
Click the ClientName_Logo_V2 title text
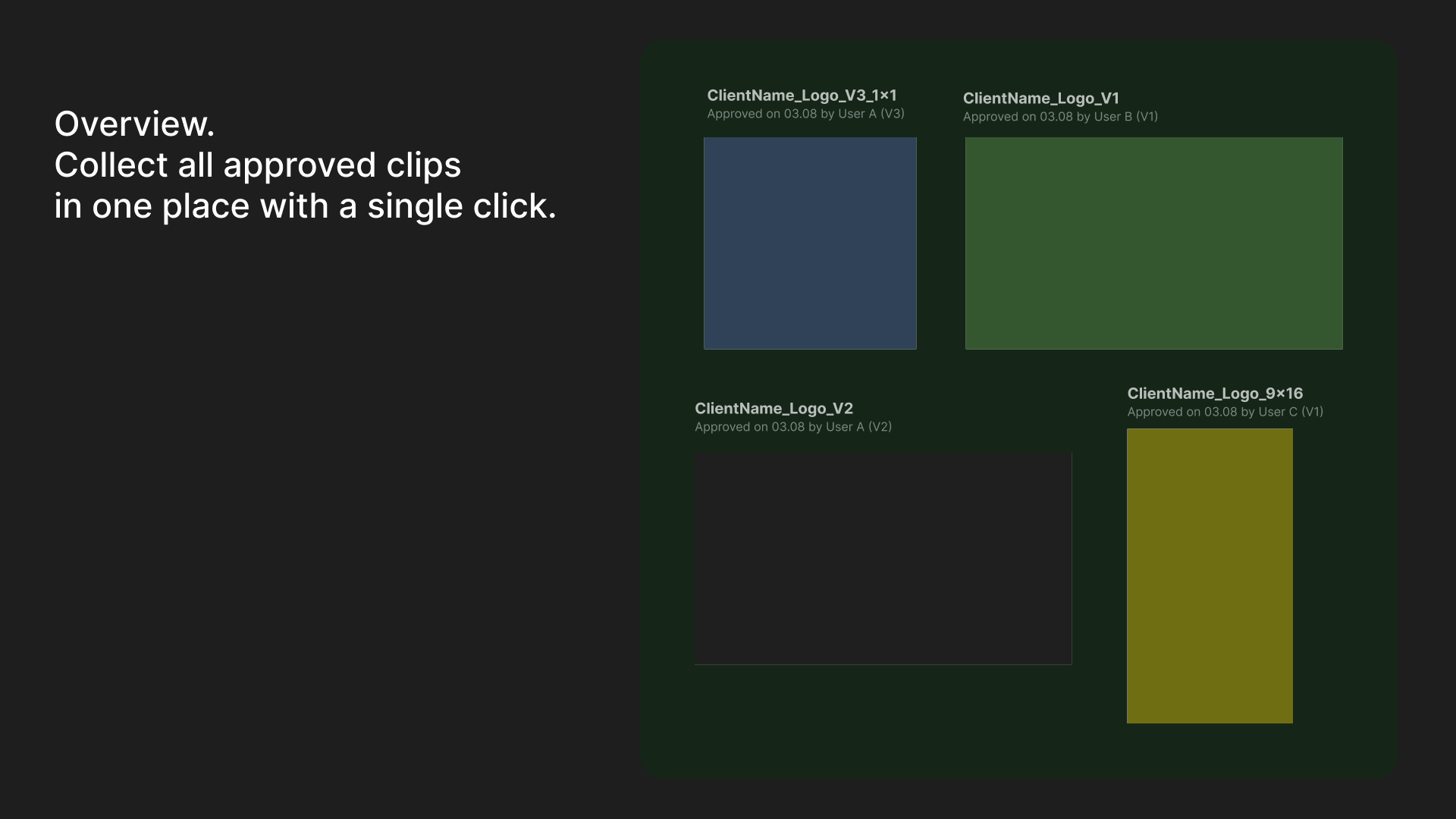coord(773,409)
